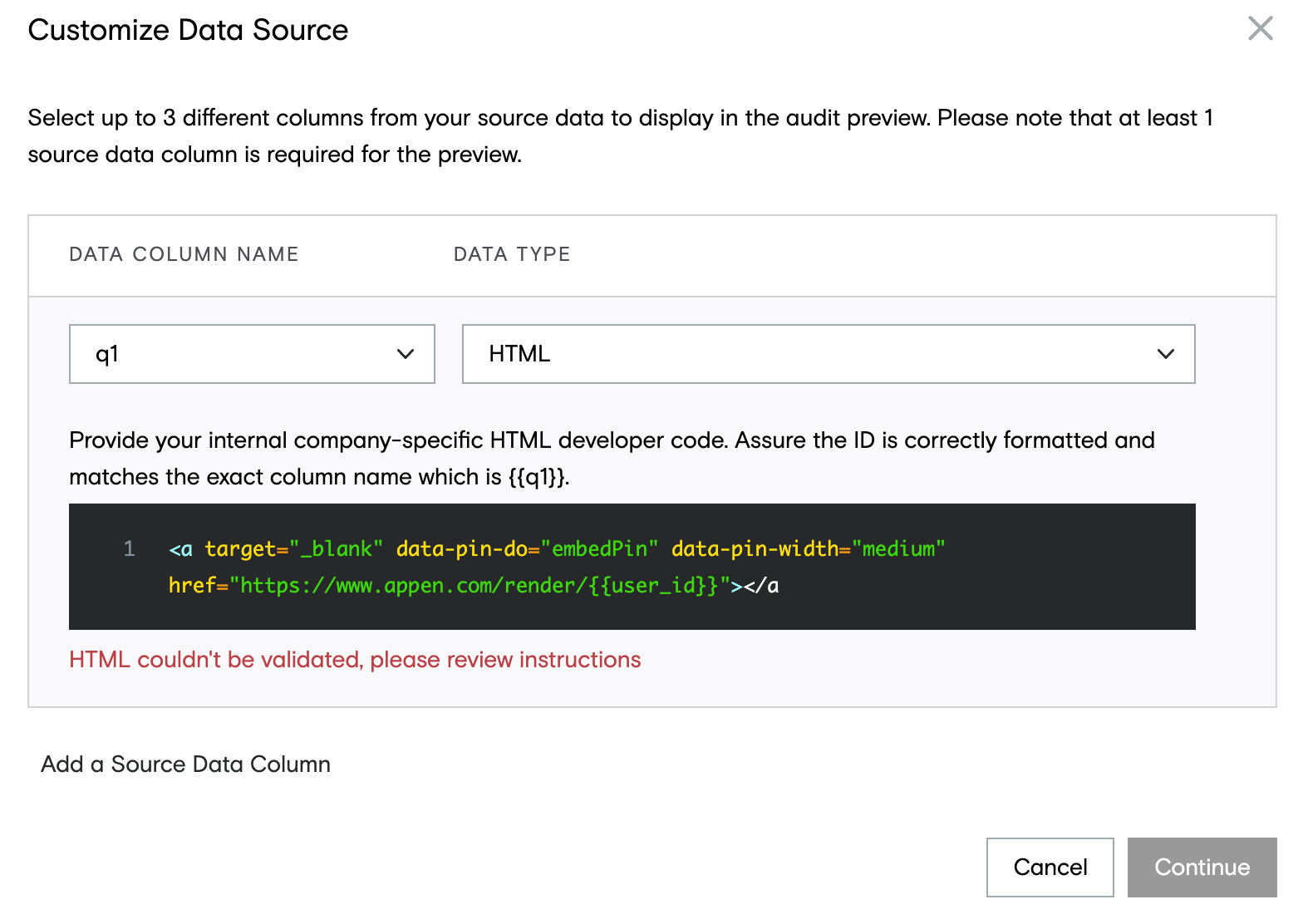The width and height of the screenshot is (1303, 924).
Task: Click the HTML validation error message
Action: click(355, 660)
